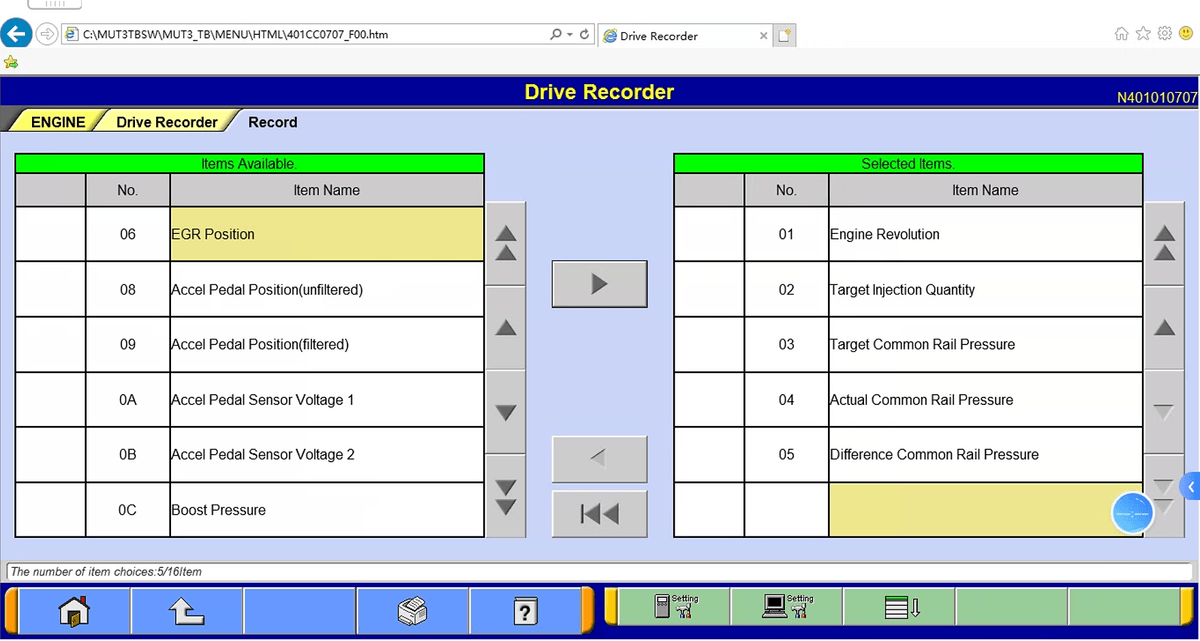Image resolution: width=1200 pixels, height=641 pixels.
Task: Choose Accel Pedal Sensor Voltage 1 row
Action: pos(326,400)
